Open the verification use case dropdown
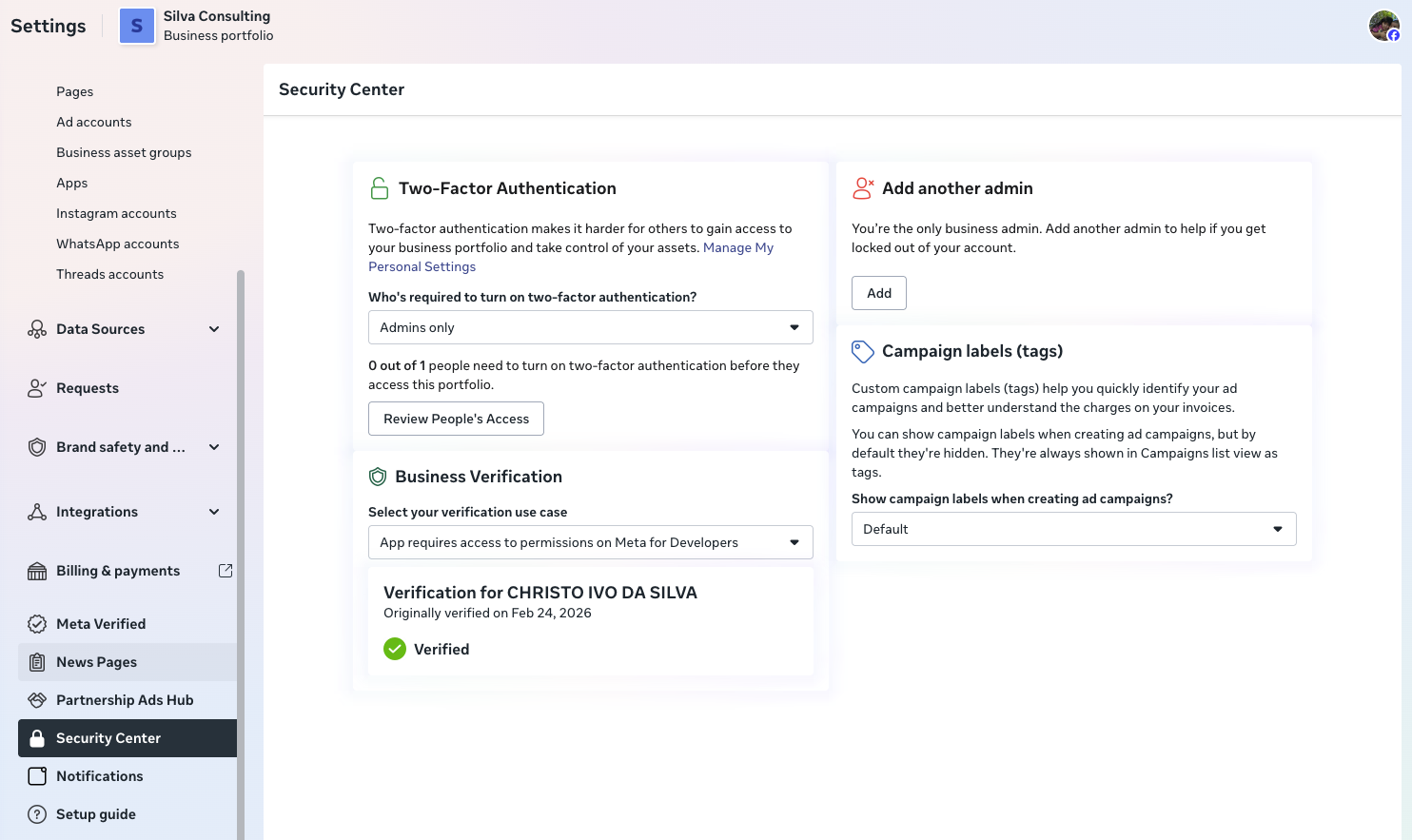This screenshot has width=1412, height=840. (x=590, y=542)
